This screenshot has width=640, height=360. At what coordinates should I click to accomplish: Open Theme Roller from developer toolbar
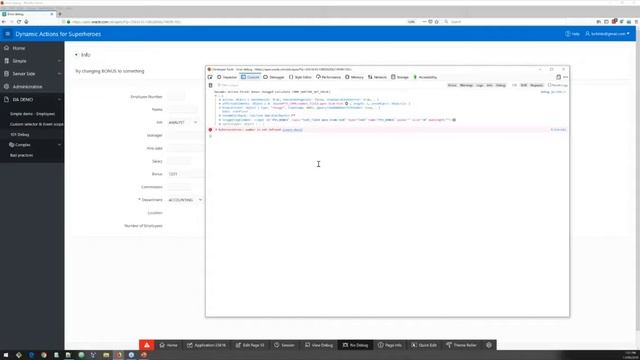point(462,345)
